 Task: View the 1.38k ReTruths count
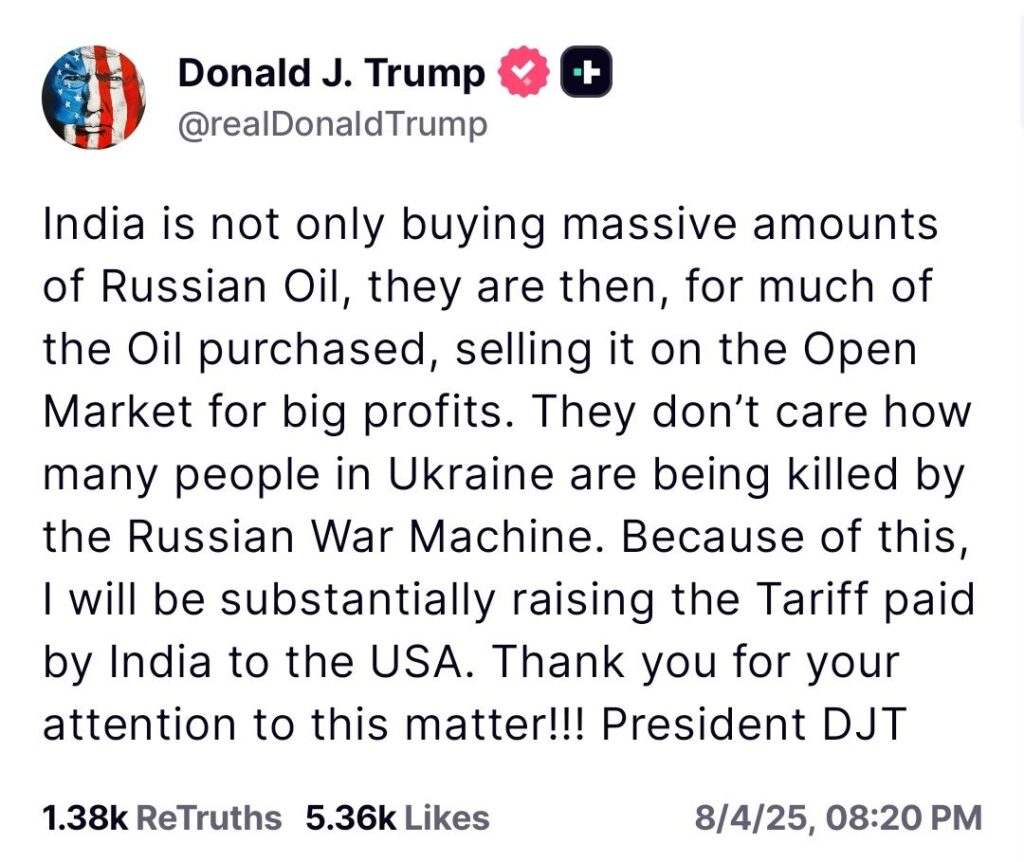tap(85, 818)
